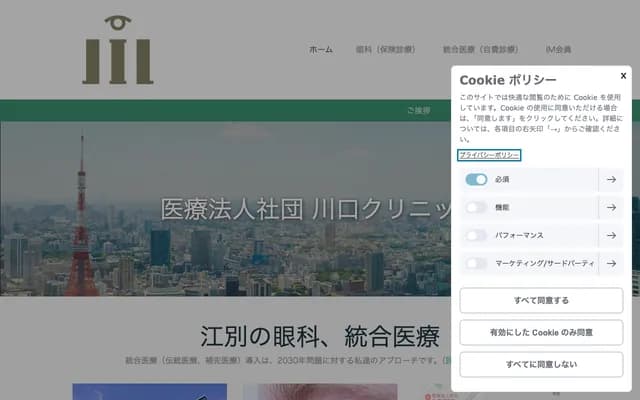Enable the マーケティング/サードパーティ switch

(x=476, y=264)
